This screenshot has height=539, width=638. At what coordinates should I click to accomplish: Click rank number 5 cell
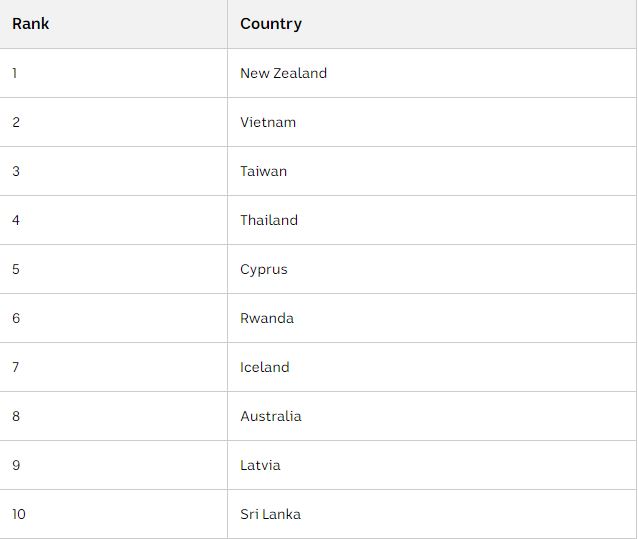click(x=114, y=269)
